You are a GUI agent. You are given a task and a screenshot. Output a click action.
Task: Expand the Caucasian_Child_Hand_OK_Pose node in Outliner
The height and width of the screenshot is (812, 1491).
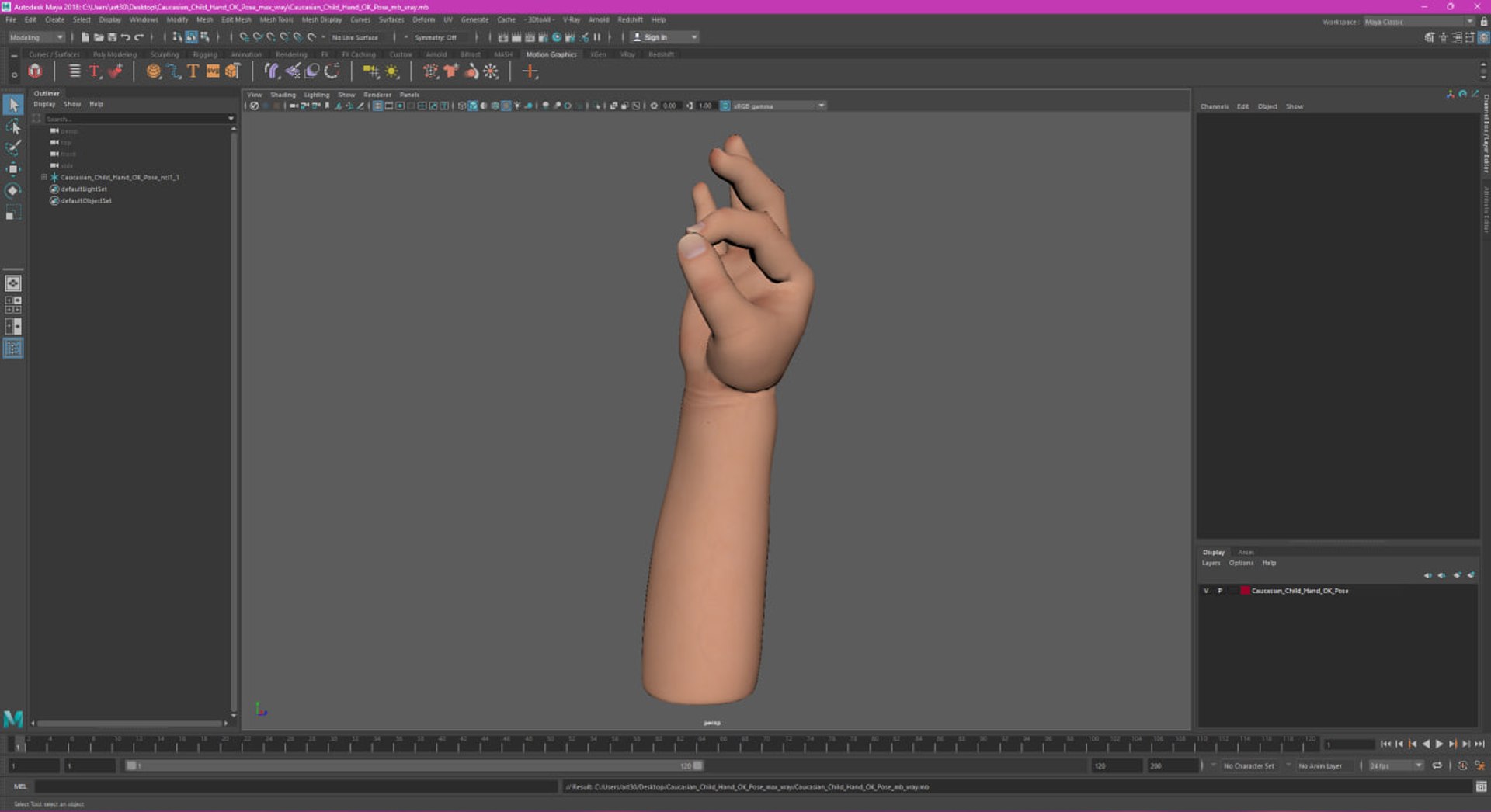point(43,177)
